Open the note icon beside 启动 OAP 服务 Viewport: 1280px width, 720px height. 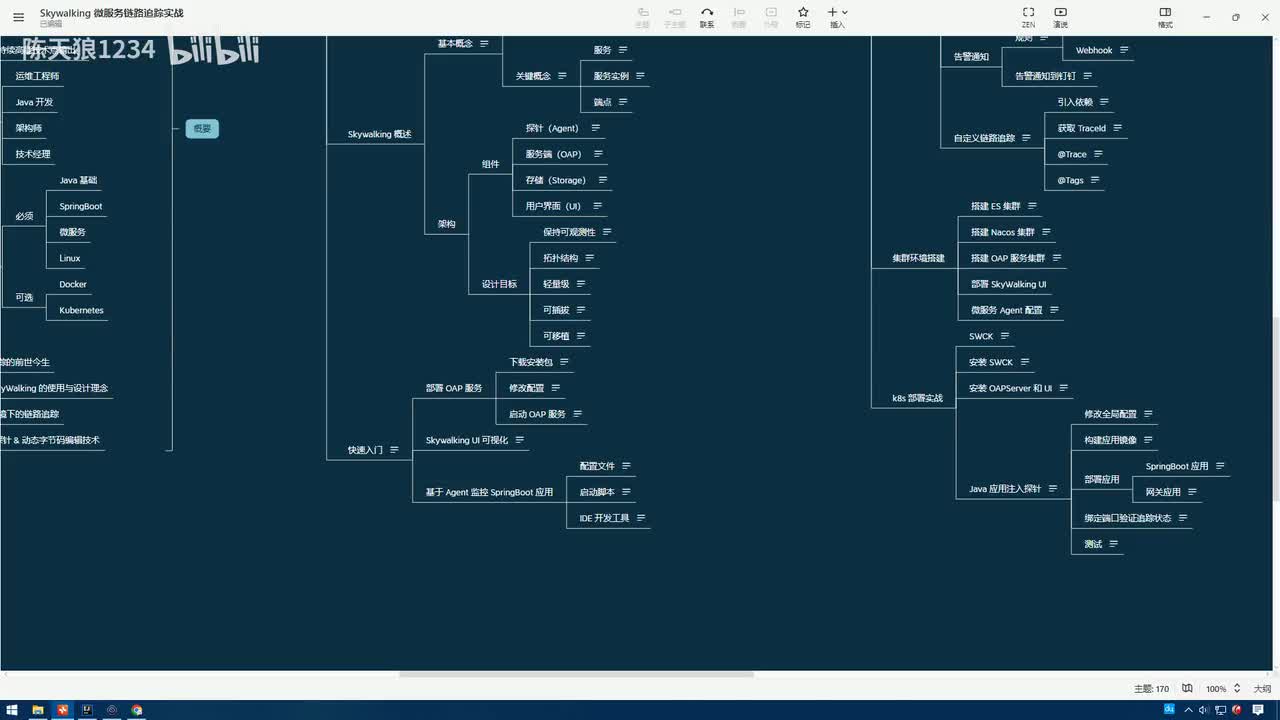pos(578,414)
